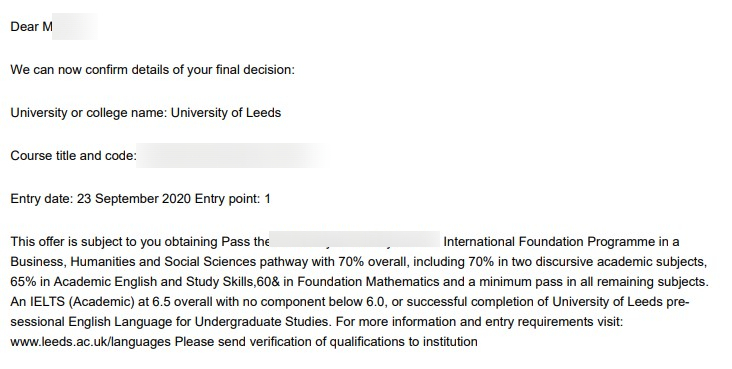This screenshot has width=732, height=369.
Task: Click 'We can now confirm details' sentence
Action: coord(153,70)
